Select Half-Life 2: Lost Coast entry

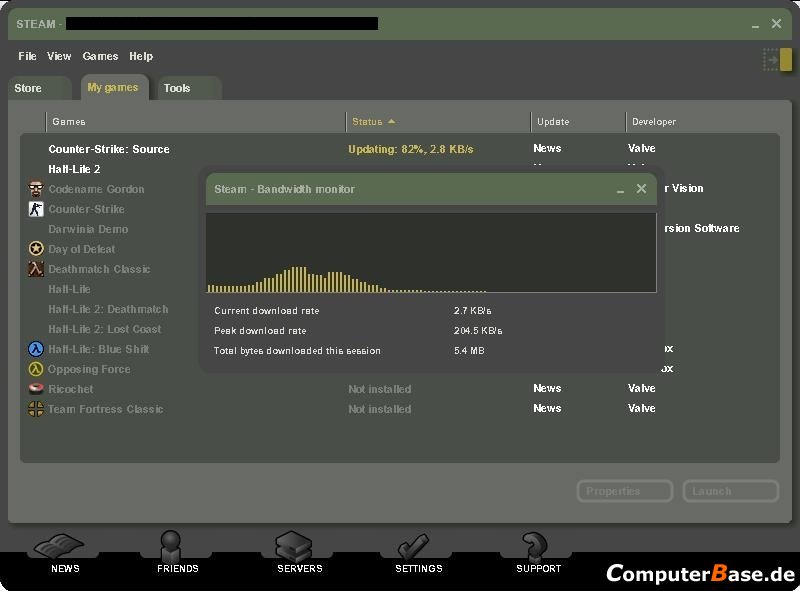point(105,329)
